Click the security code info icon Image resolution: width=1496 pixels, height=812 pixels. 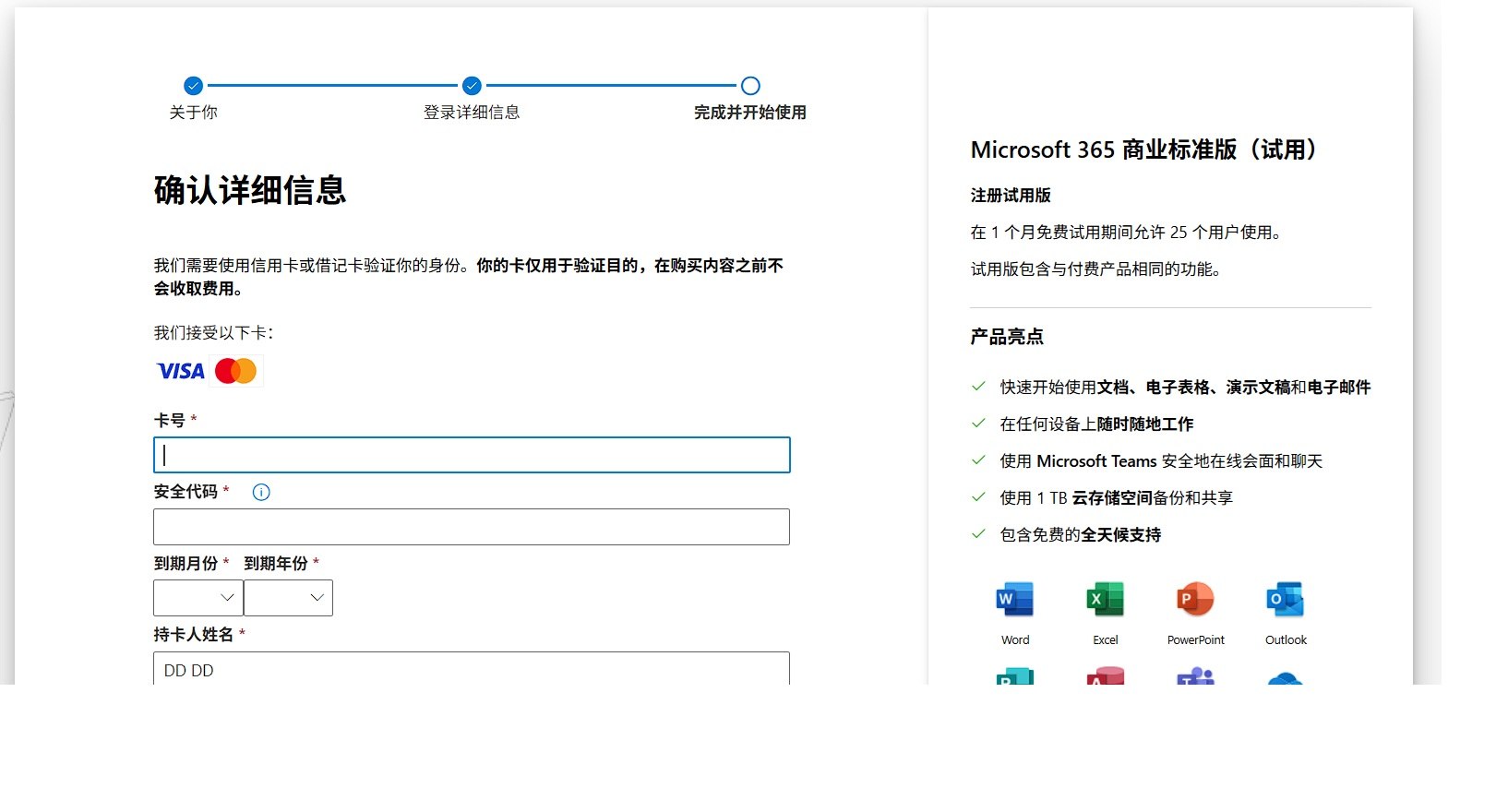pos(261,492)
